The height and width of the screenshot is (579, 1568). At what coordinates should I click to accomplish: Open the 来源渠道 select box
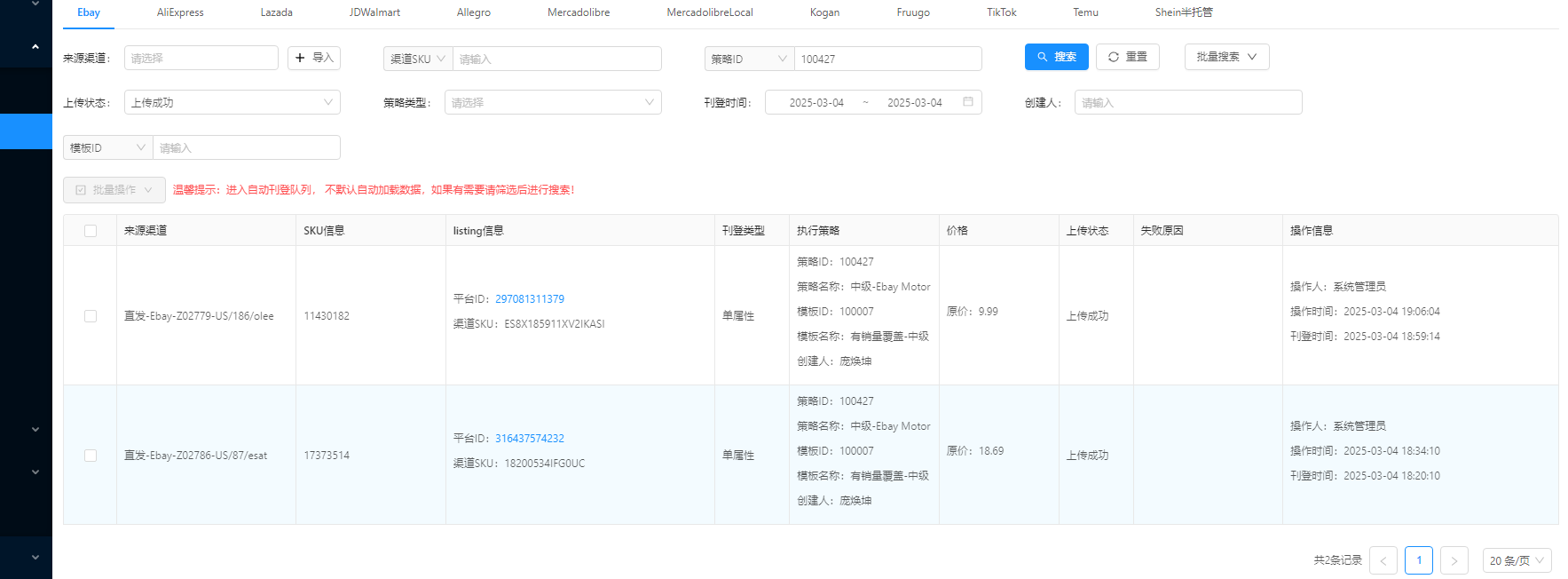tap(201, 58)
